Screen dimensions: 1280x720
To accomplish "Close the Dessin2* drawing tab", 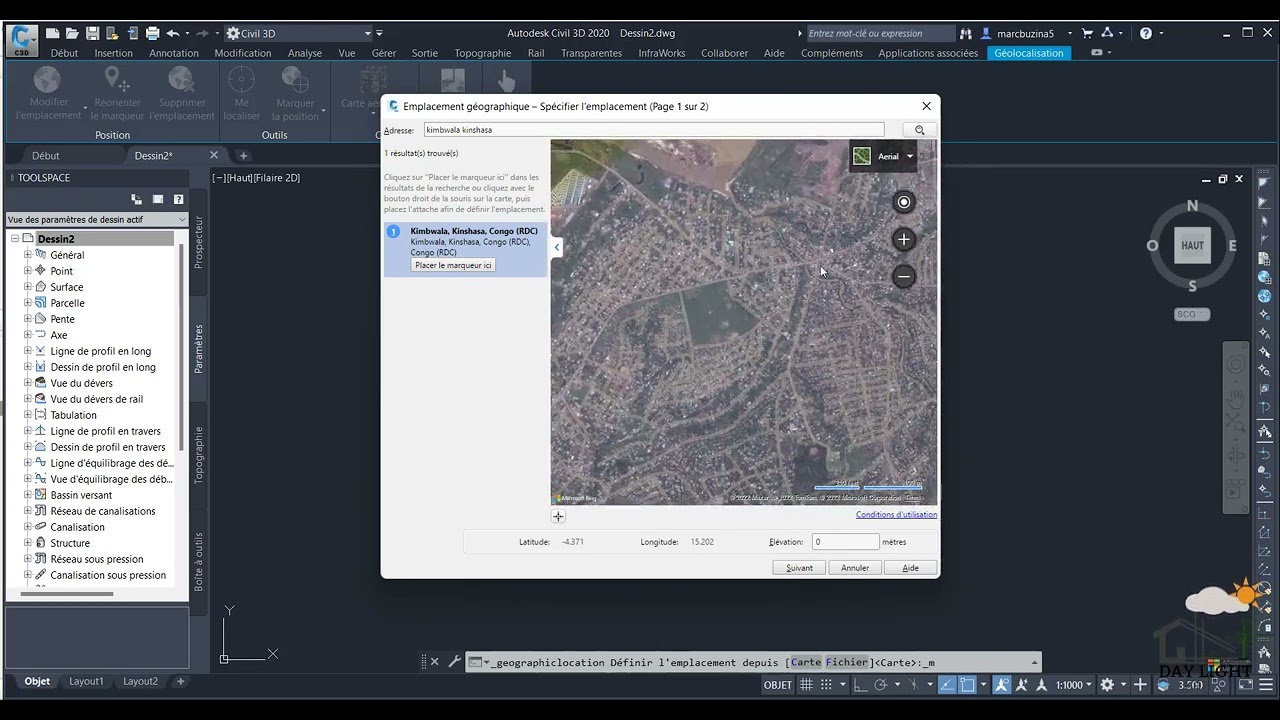I will click(213, 155).
